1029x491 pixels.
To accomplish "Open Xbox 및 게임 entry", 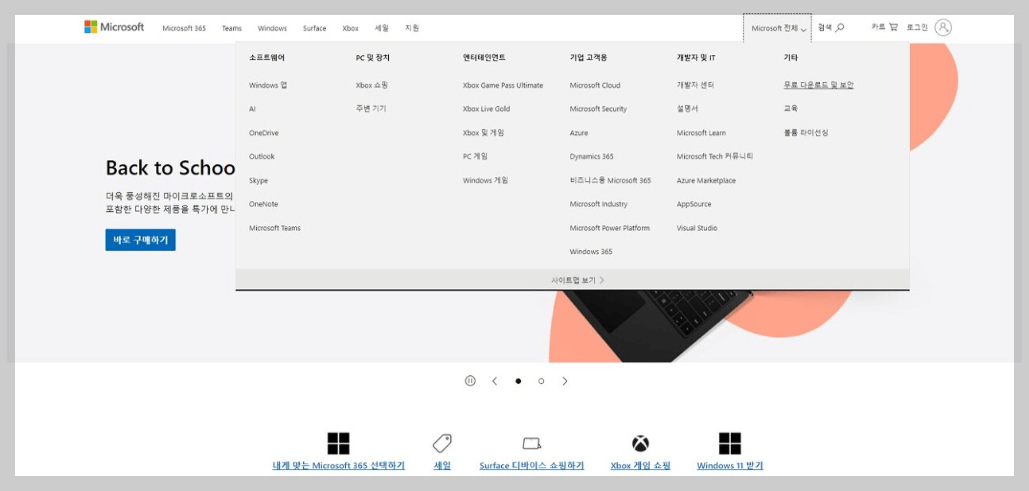I will [484, 133].
